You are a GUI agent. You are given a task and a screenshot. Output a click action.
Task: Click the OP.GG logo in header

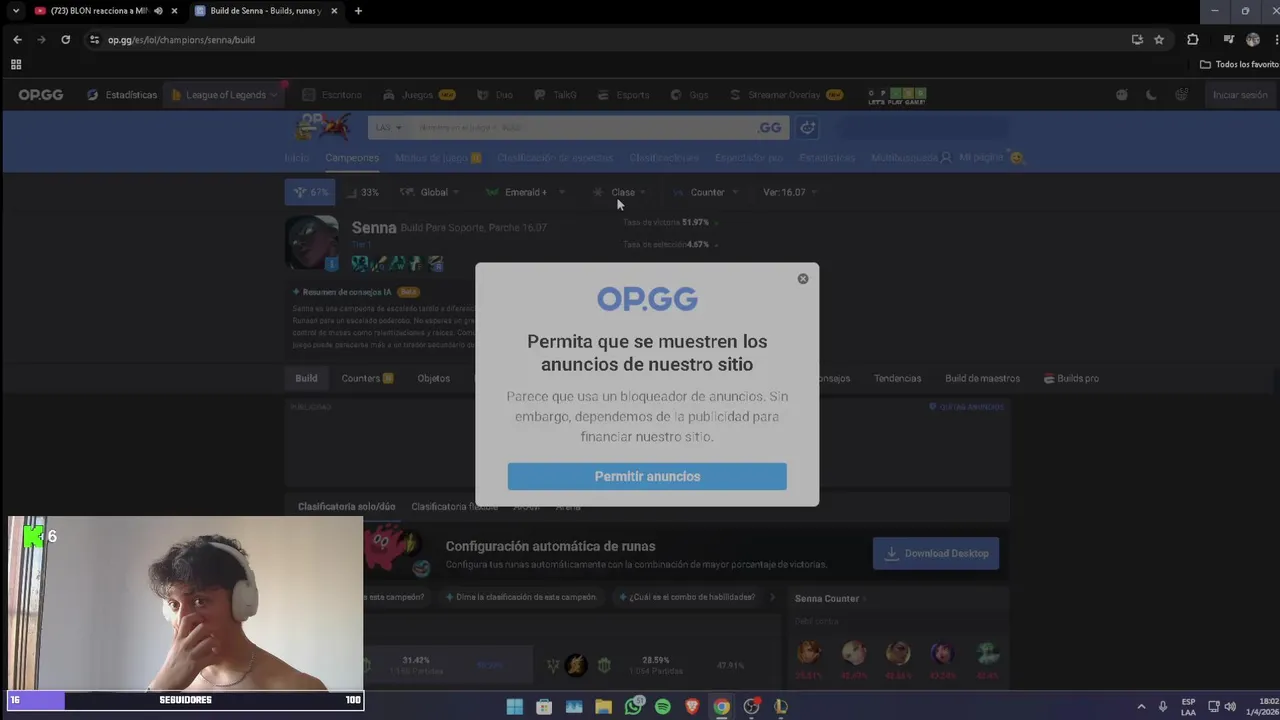41,95
